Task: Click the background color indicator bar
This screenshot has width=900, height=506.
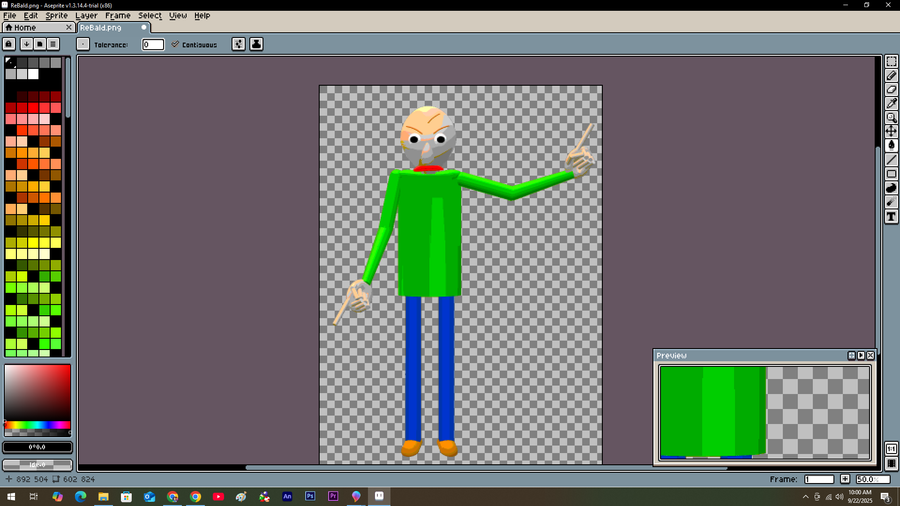Action: [x=37, y=465]
